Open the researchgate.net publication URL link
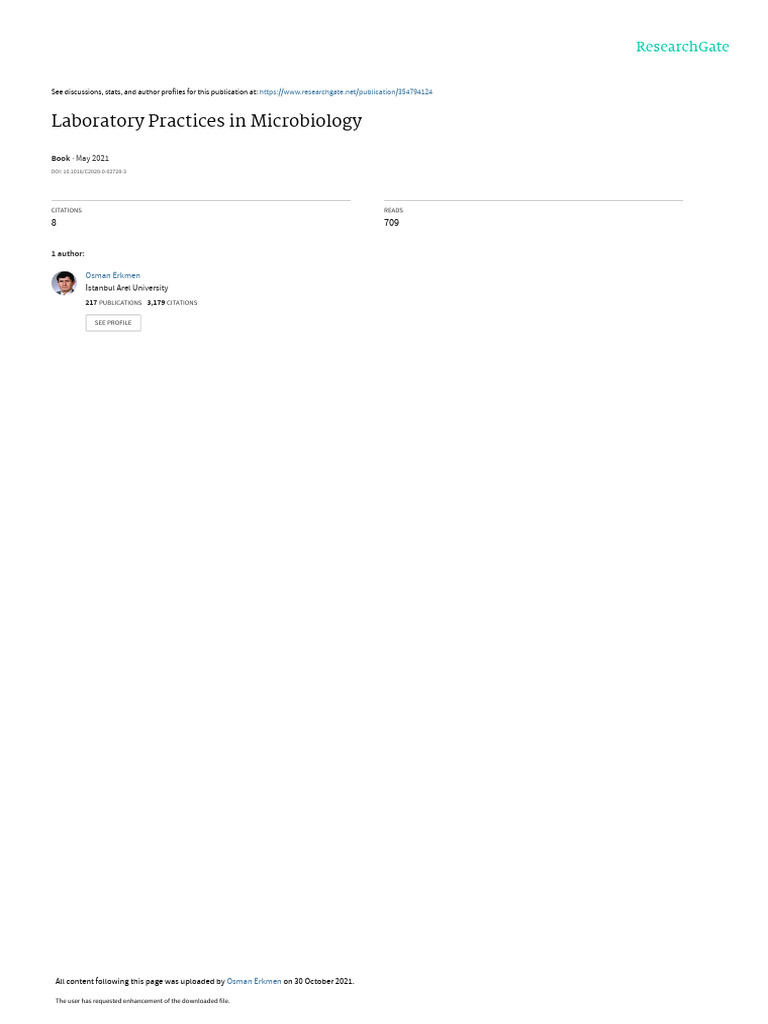 point(345,92)
